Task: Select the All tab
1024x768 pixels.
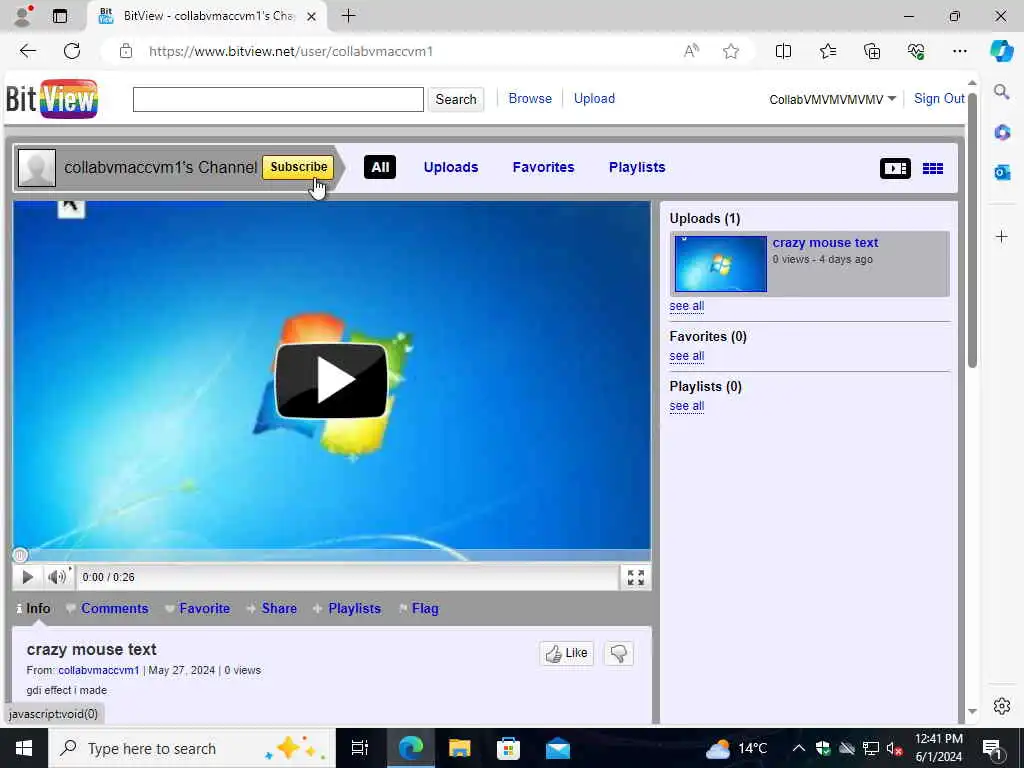Action: click(x=380, y=167)
